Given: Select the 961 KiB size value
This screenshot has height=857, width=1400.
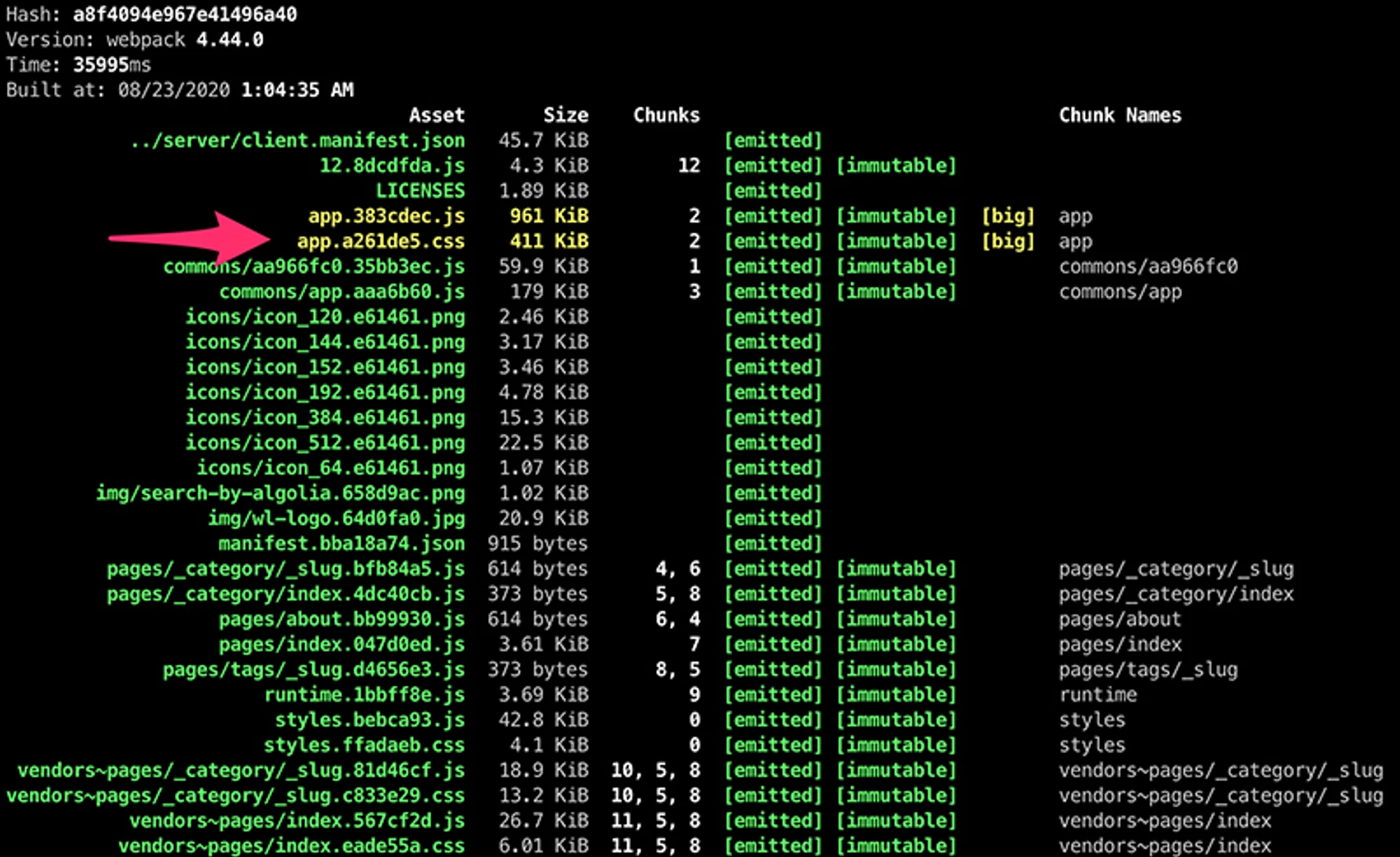Looking at the screenshot, I should (549, 216).
